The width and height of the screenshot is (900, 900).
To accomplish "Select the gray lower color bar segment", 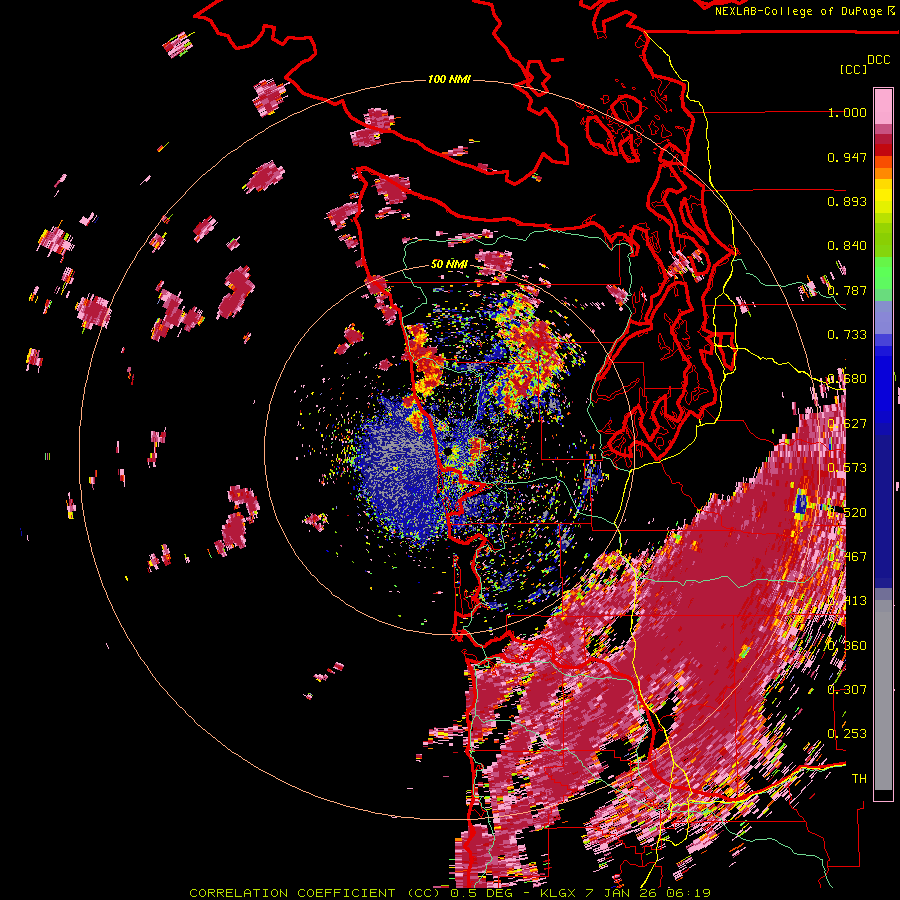I will click(x=883, y=700).
